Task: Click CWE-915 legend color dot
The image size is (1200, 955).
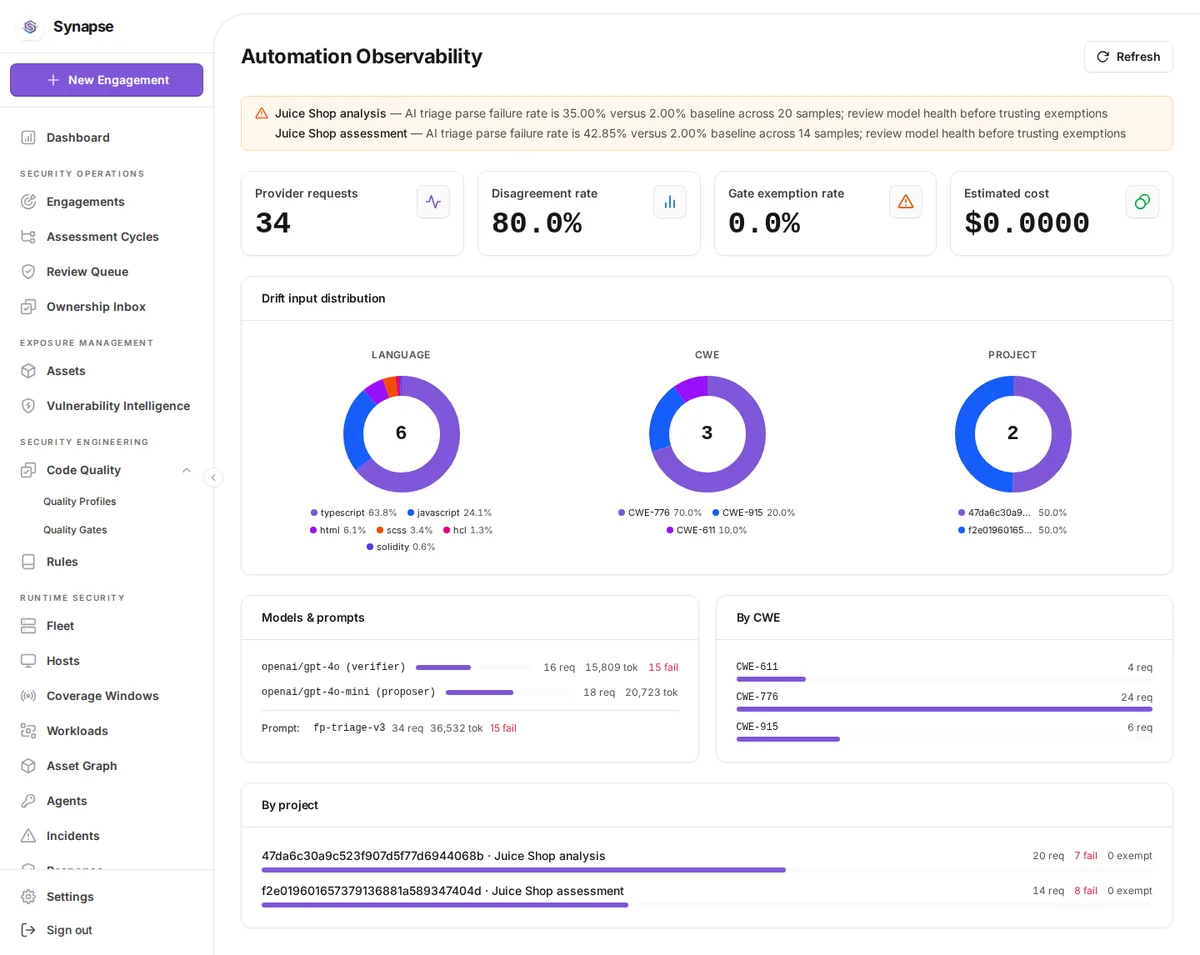Action: click(716, 513)
